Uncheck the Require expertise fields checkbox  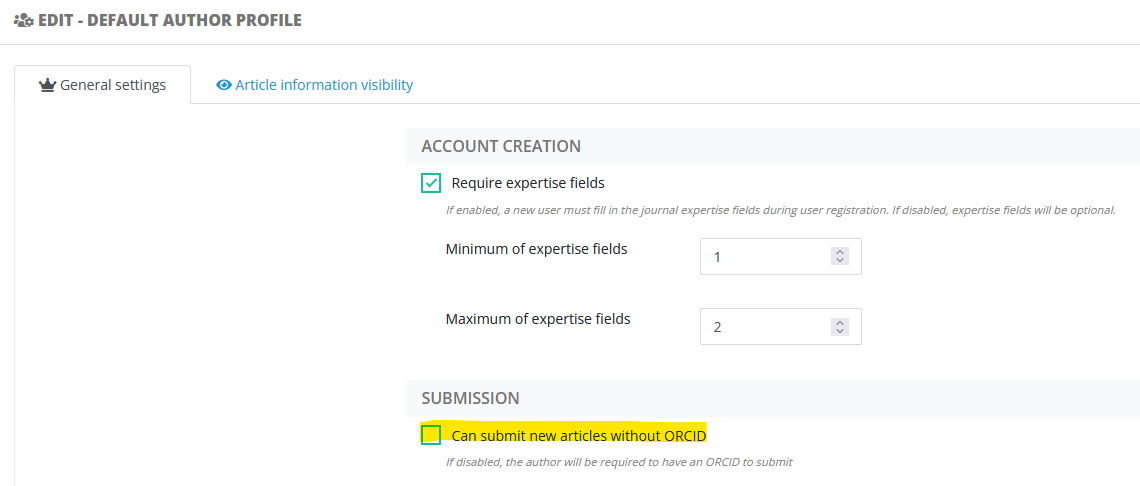pos(431,183)
